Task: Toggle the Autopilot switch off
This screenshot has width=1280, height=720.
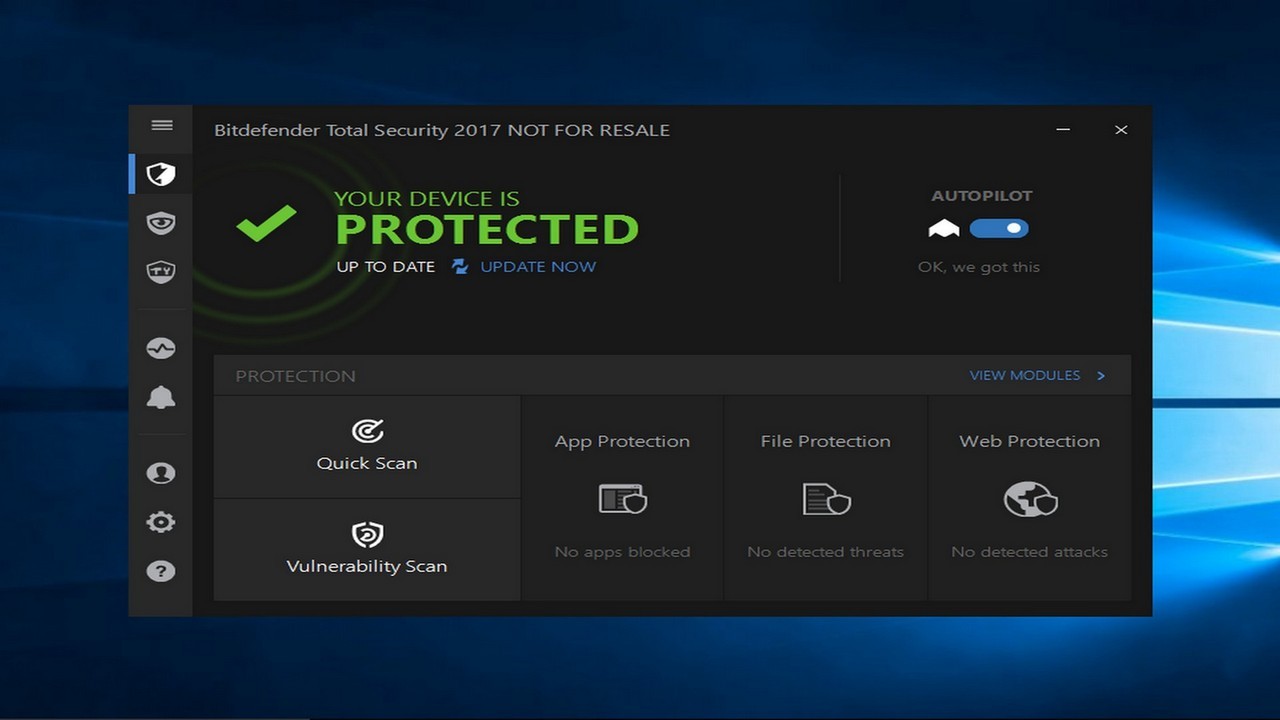Action: [x=999, y=228]
